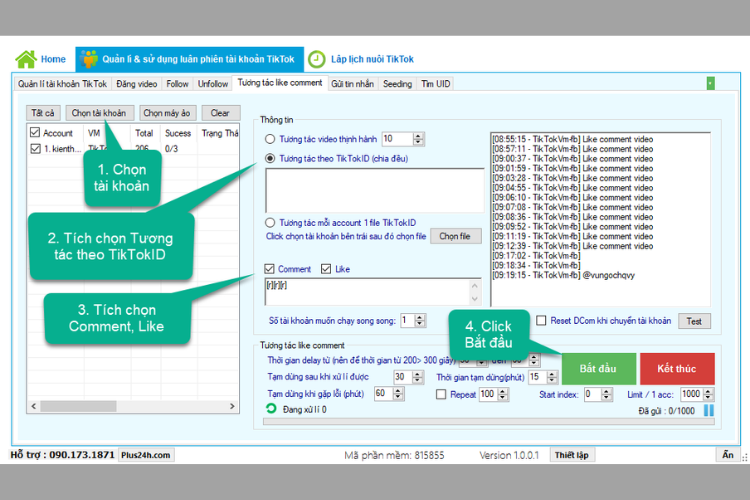Click the Chọn file button
This screenshot has width=750, height=500.
455,236
